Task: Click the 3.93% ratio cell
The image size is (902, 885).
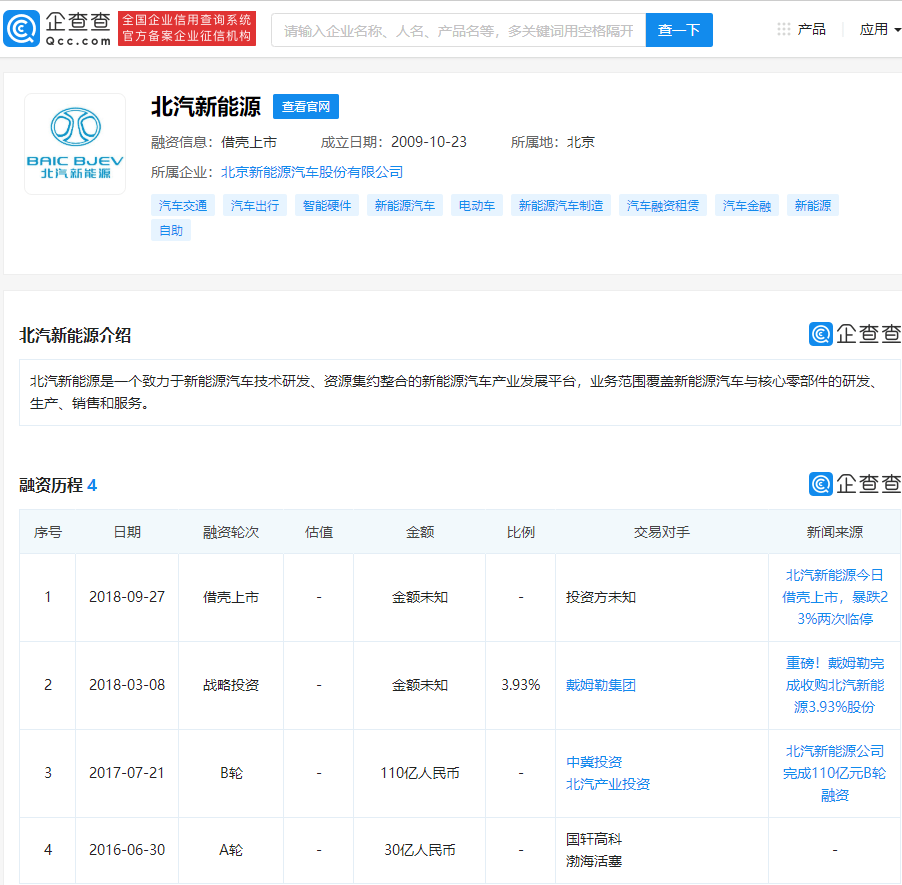Action: (521, 685)
